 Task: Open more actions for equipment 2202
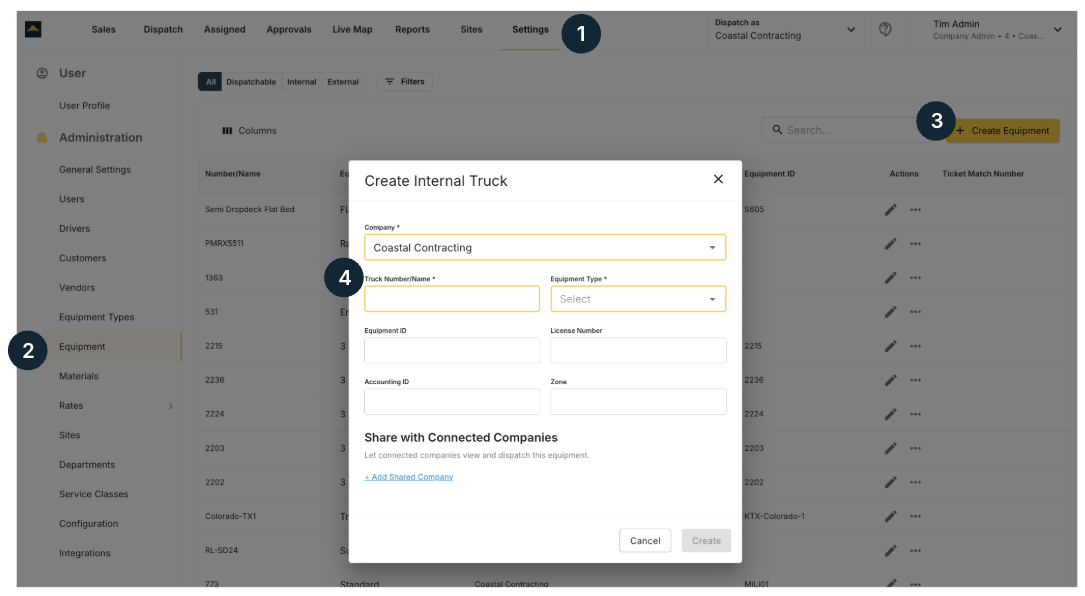[x=915, y=482]
